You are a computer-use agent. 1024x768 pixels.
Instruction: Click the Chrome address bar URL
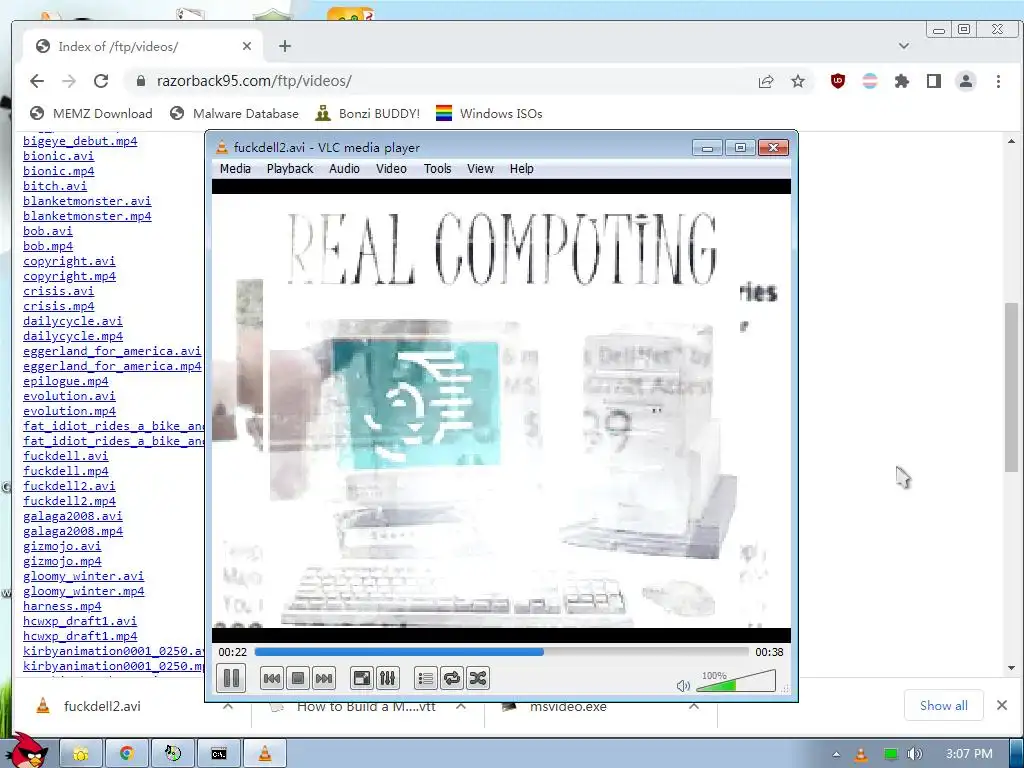[254, 81]
